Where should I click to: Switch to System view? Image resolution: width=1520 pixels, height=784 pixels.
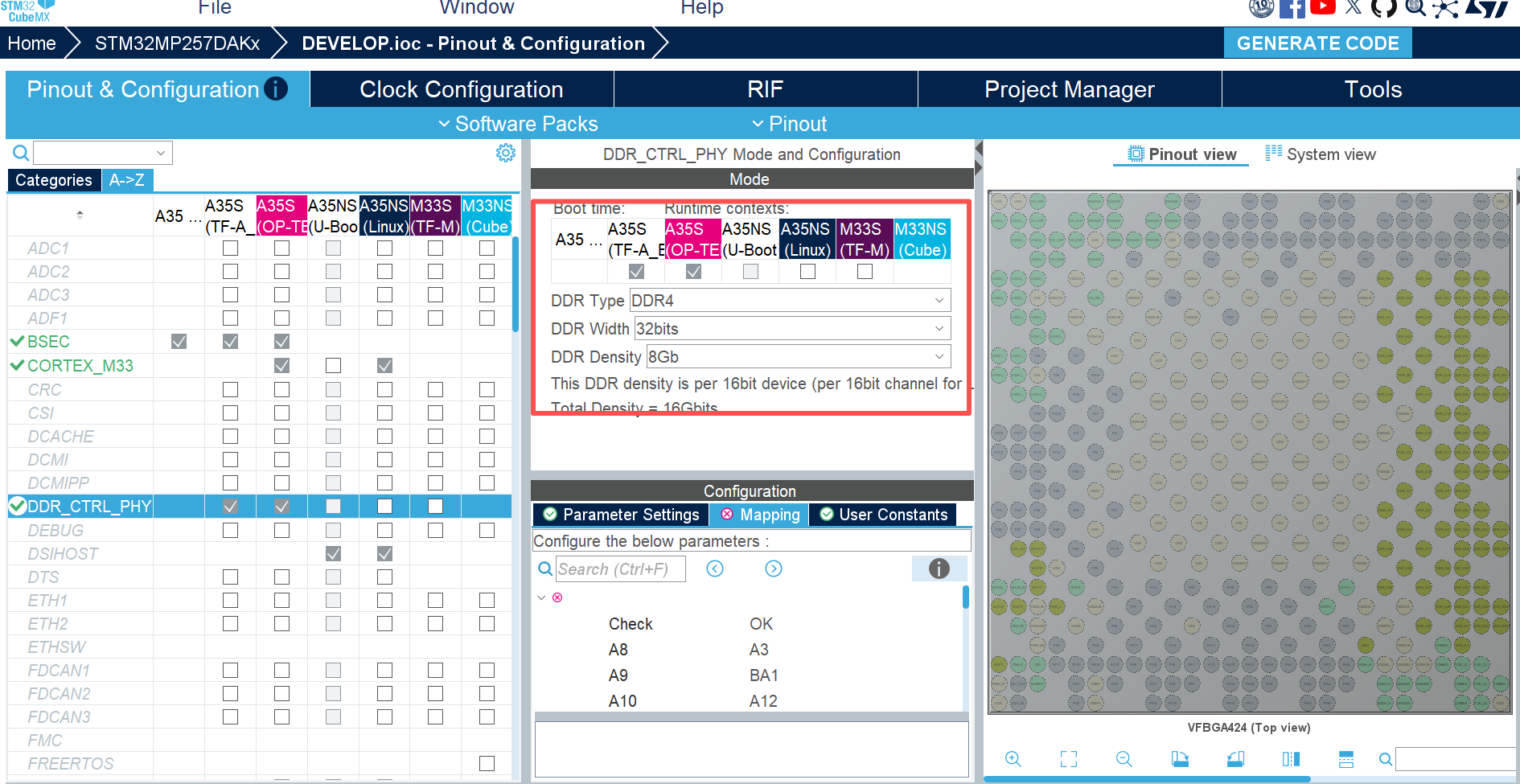pyautogui.click(x=1321, y=154)
